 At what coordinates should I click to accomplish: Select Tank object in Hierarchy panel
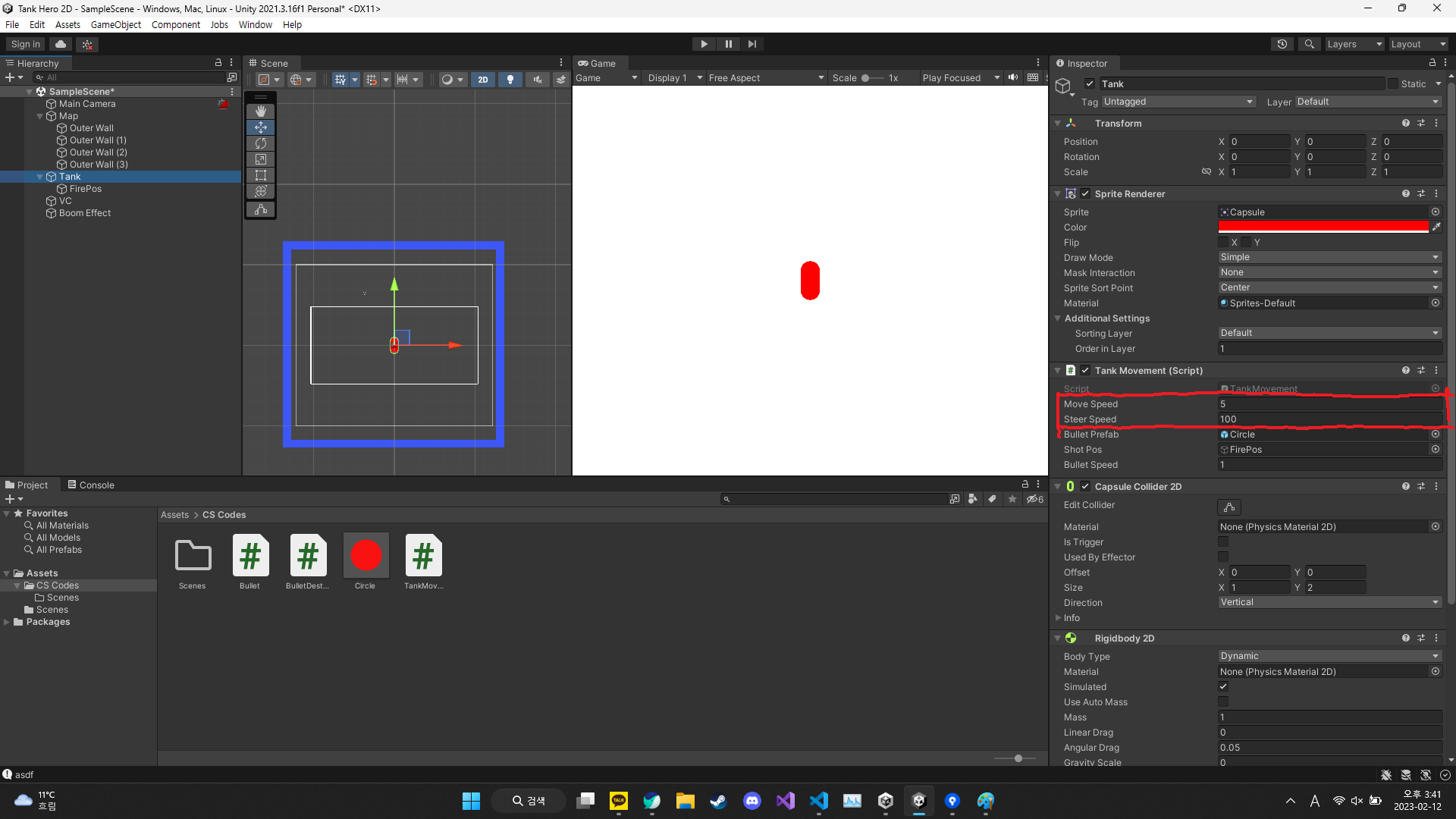(69, 175)
